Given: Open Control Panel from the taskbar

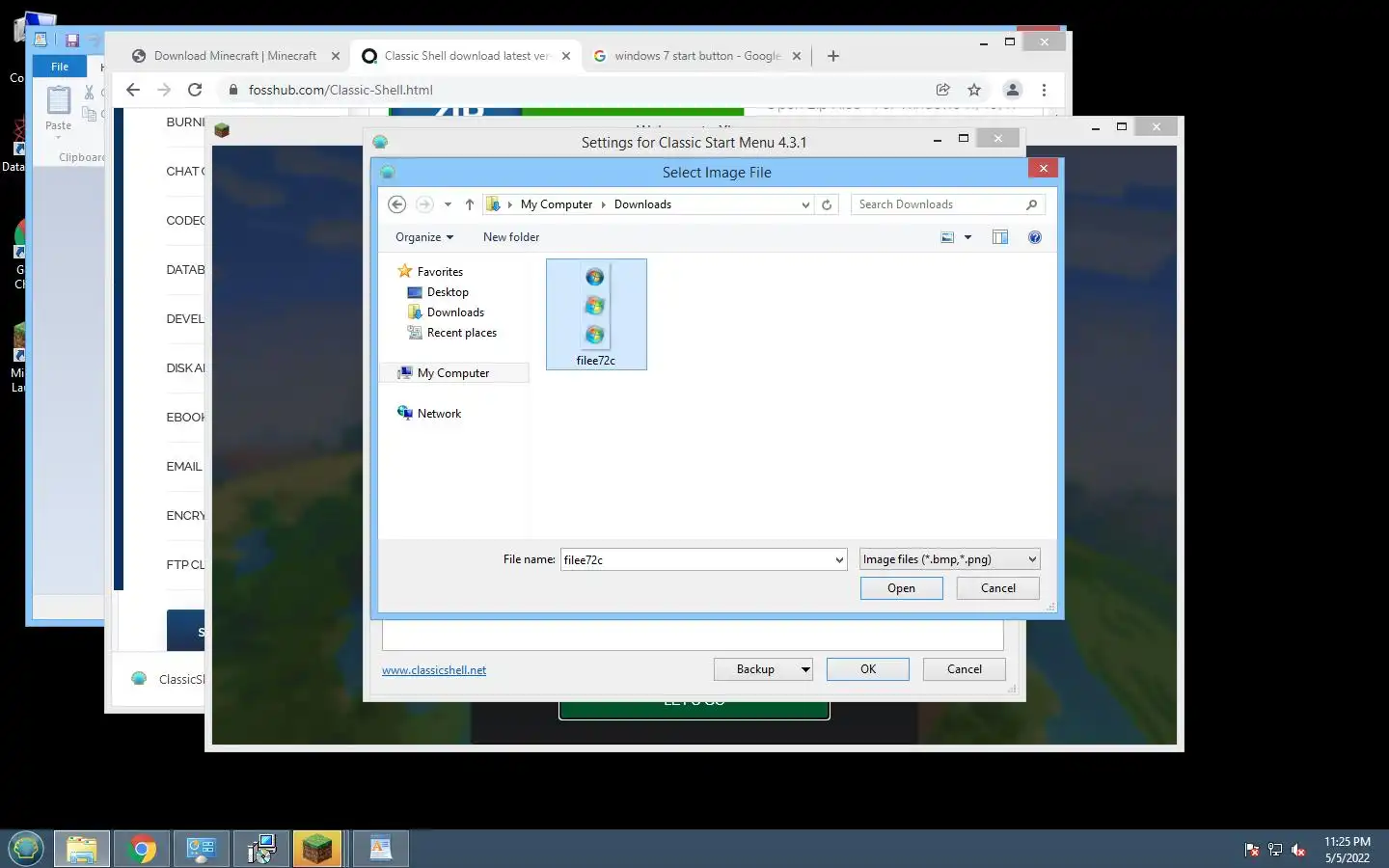Looking at the screenshot, I should pos(202,849).
